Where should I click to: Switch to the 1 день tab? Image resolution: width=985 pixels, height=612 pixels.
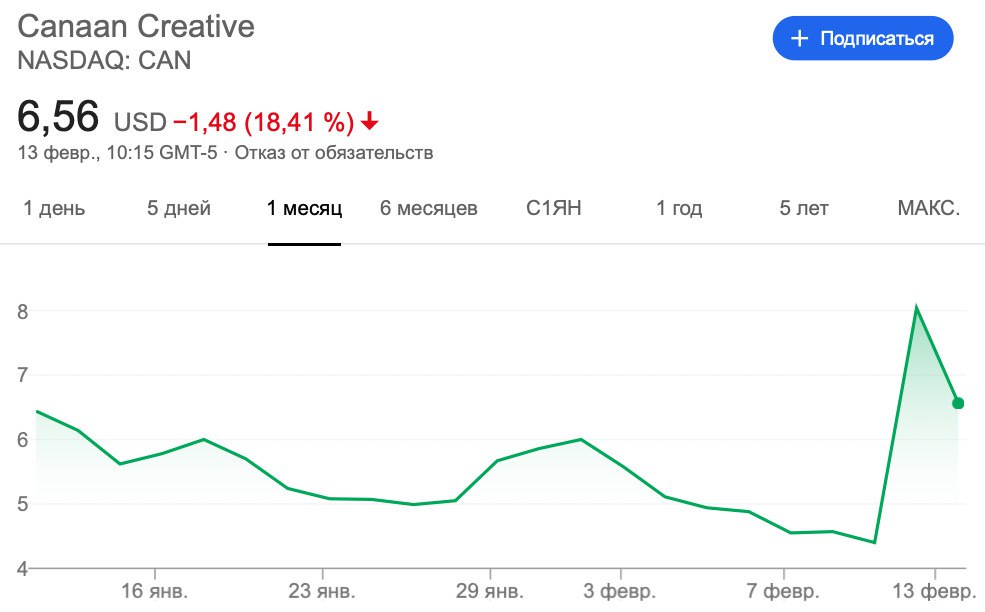click(54, 208)
